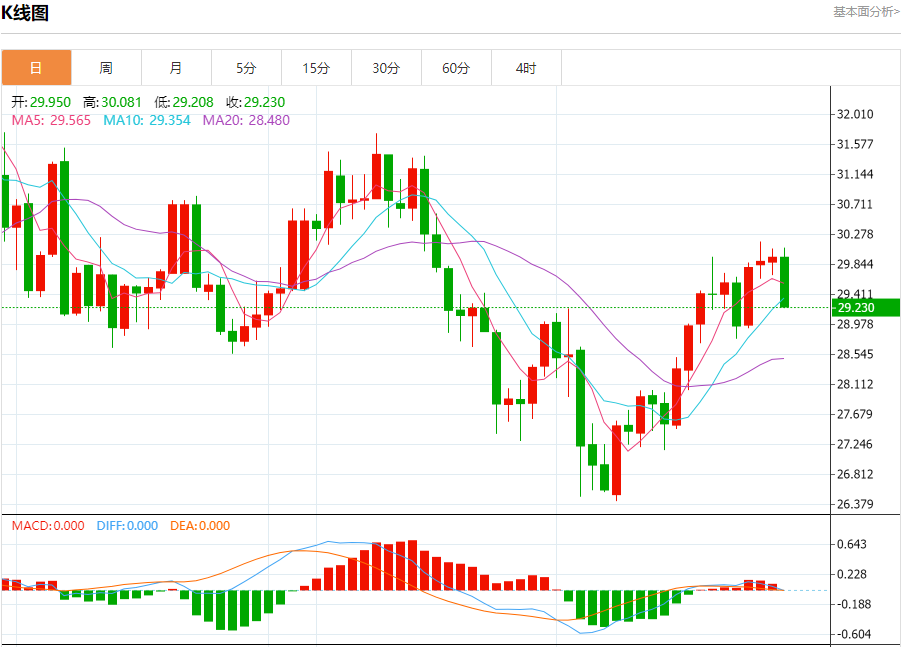
Task: Click the MA10 indicator label
Action: point(147,120)
